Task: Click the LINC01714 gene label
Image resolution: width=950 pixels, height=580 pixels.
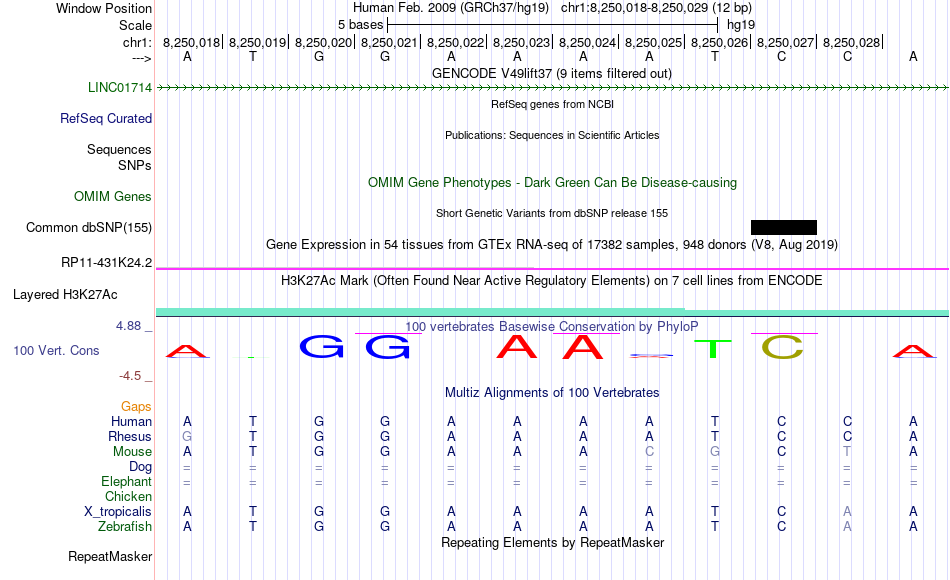Action: [x=120, y=87]
